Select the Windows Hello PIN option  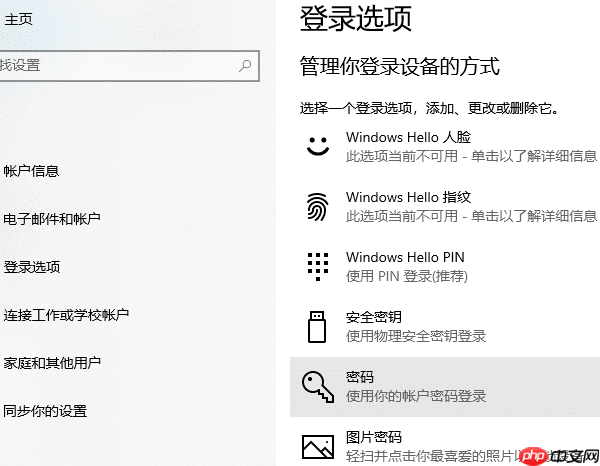coord(445,267)
